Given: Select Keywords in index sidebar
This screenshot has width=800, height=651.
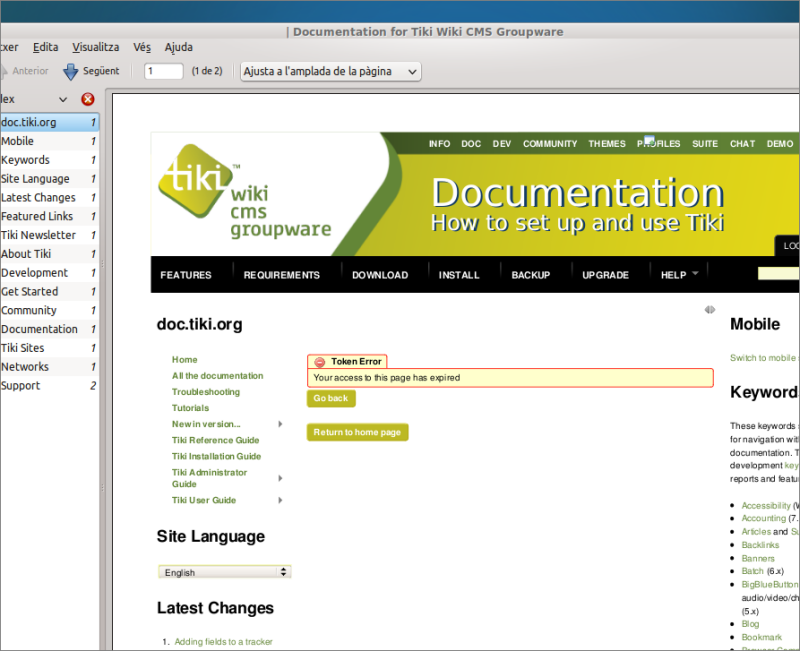Looking at the screenshot, I should [49, 160].
